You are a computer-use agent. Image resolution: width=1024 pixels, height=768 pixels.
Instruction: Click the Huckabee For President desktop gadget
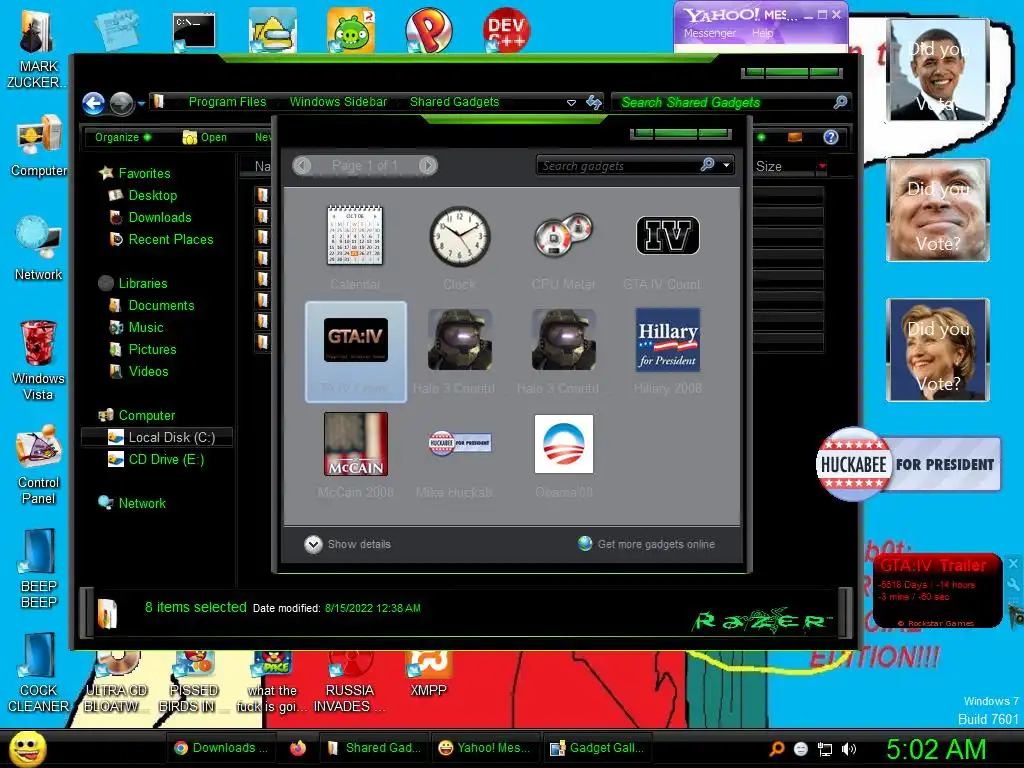tap(908, 464)
